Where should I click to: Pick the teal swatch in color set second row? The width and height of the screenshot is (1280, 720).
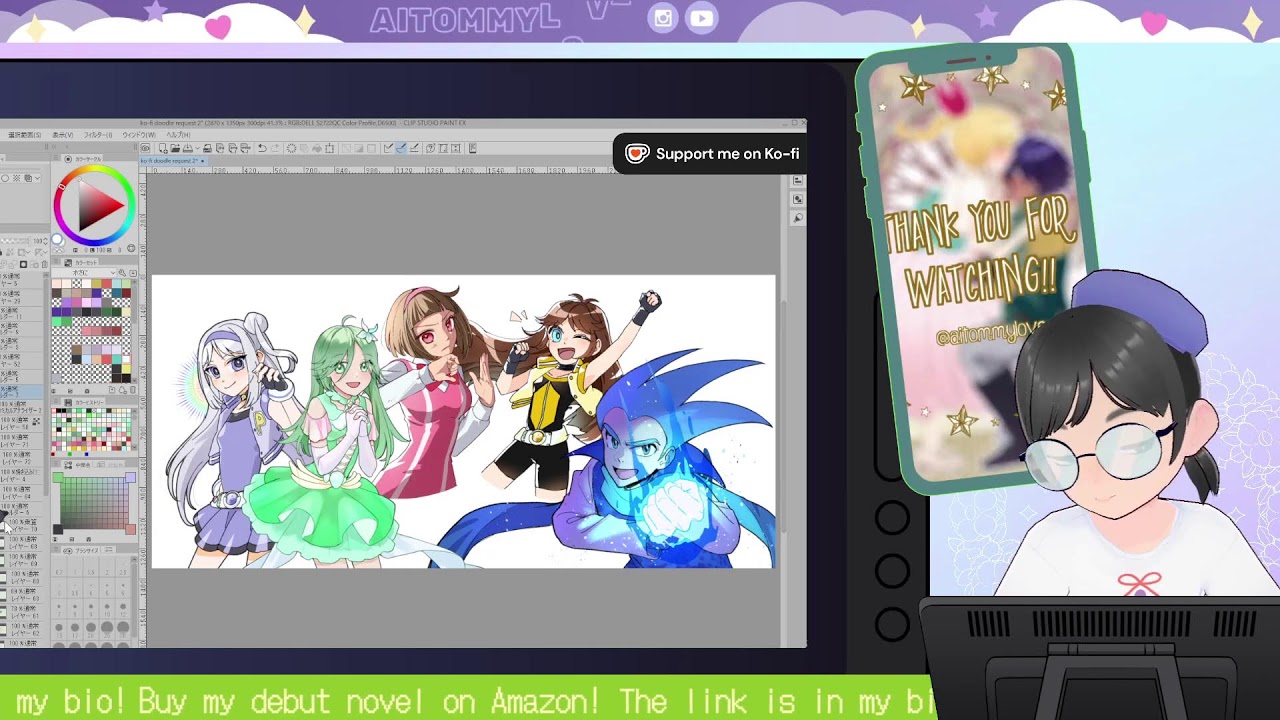point(117,293)
